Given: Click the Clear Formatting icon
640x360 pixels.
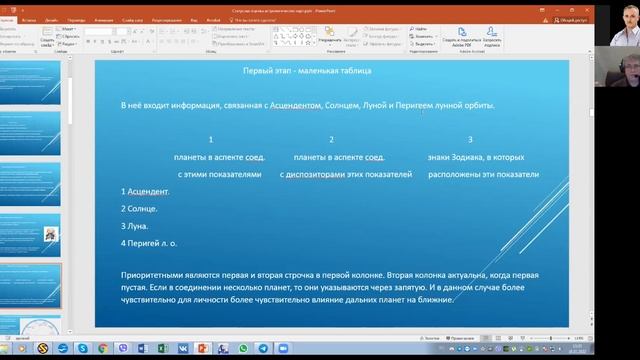Looking at the screenshot, I should (x=152, y=32).
